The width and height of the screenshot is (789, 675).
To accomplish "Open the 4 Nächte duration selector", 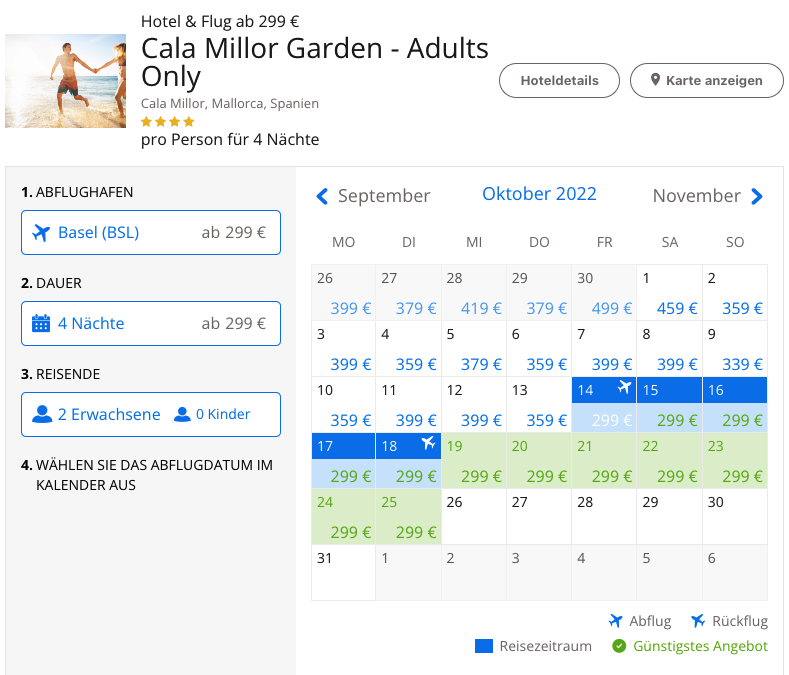I will pos(151,324).
